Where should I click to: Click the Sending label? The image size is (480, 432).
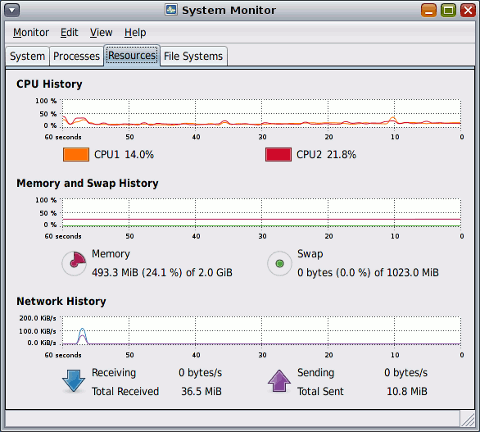point(316,372)
